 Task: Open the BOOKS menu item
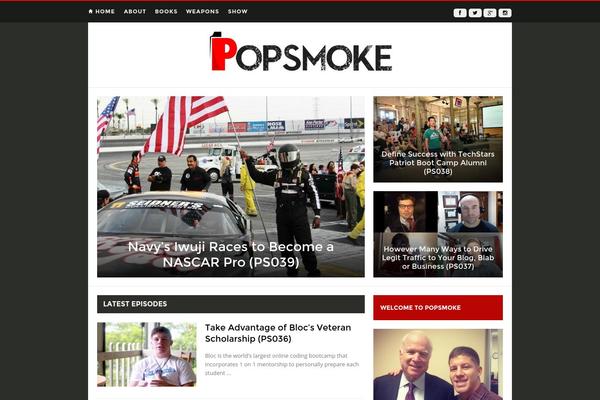(166, 11)
